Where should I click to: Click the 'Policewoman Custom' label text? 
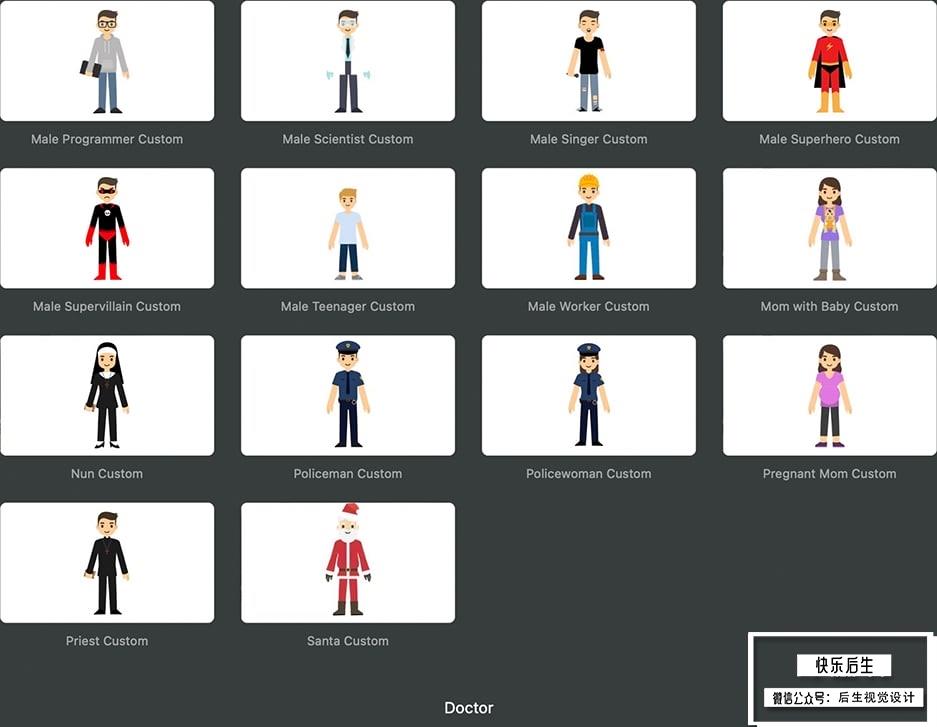(589, 474)
